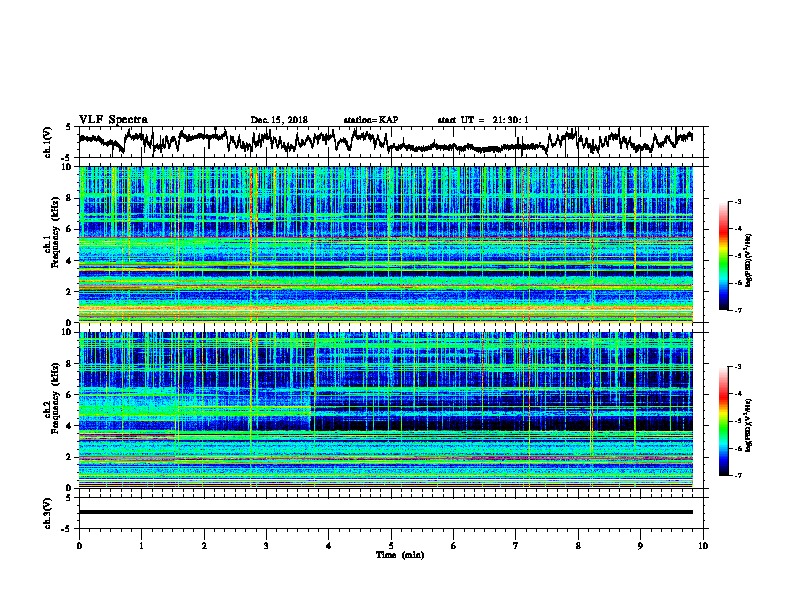792x612 pixels.
Task: Click the 'Time (min)' axis label
Action: pyautogui.click(x=400, y=555)
